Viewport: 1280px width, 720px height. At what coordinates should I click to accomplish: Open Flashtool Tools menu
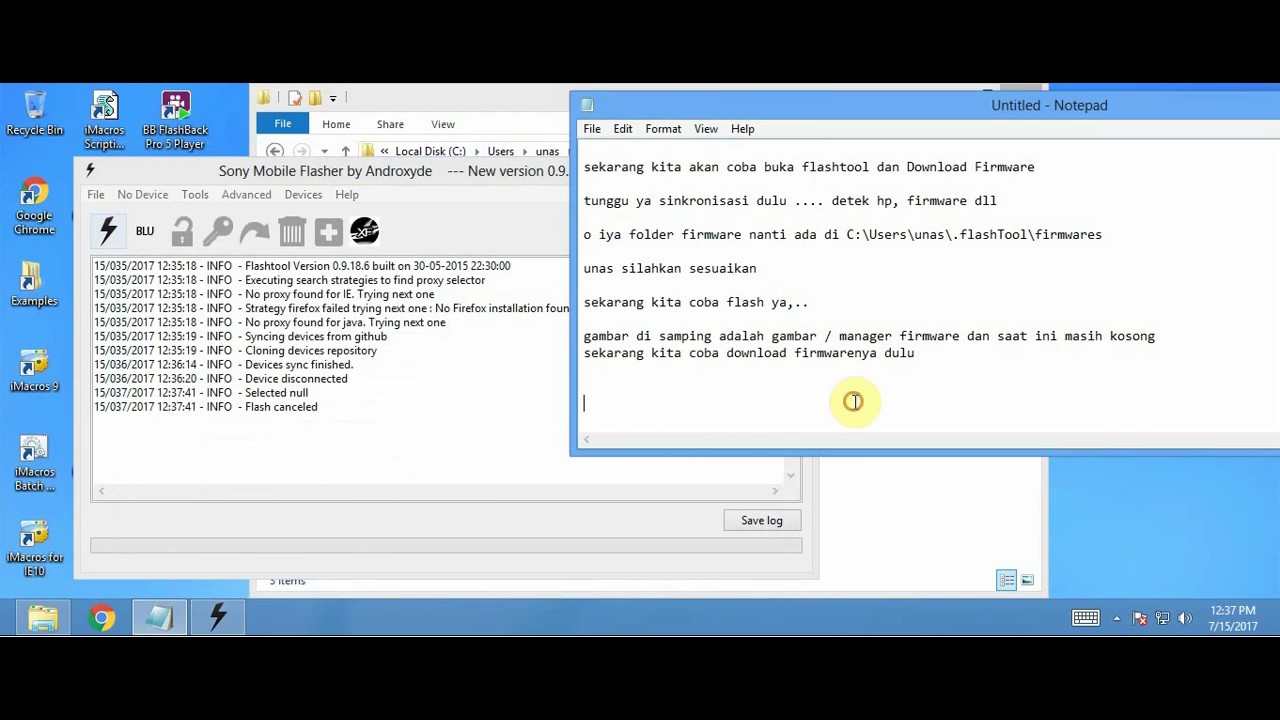pyautogui.click(x=195, y=195)
